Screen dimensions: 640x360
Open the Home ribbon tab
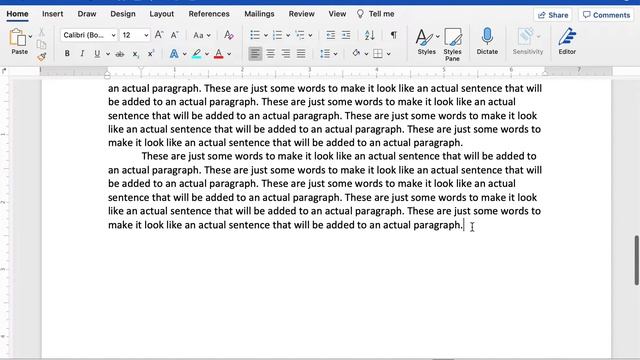pyautogui.click(x=17, y=14)
